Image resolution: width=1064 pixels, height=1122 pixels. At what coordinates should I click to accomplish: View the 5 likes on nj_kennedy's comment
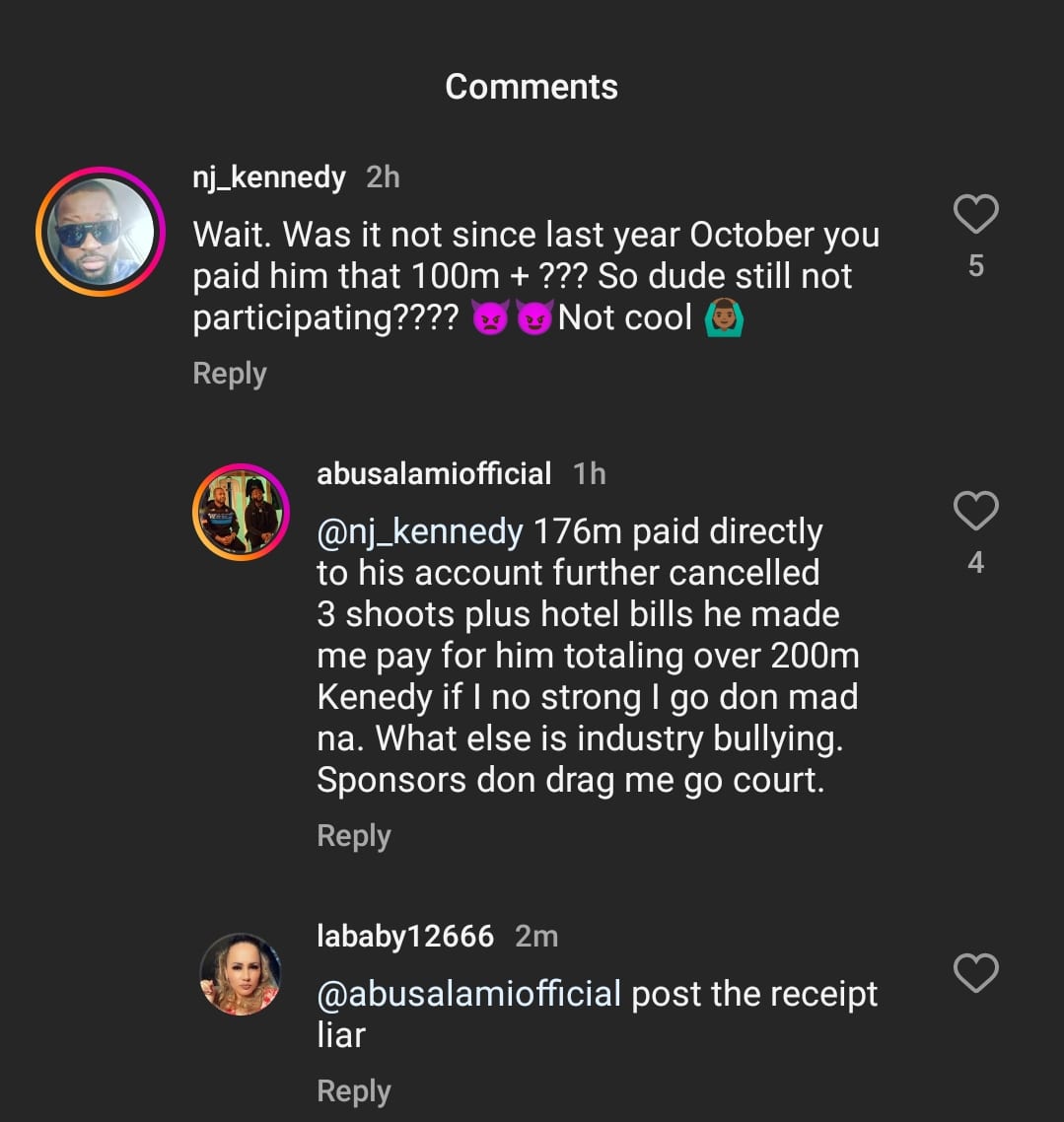tap(975, 266)
